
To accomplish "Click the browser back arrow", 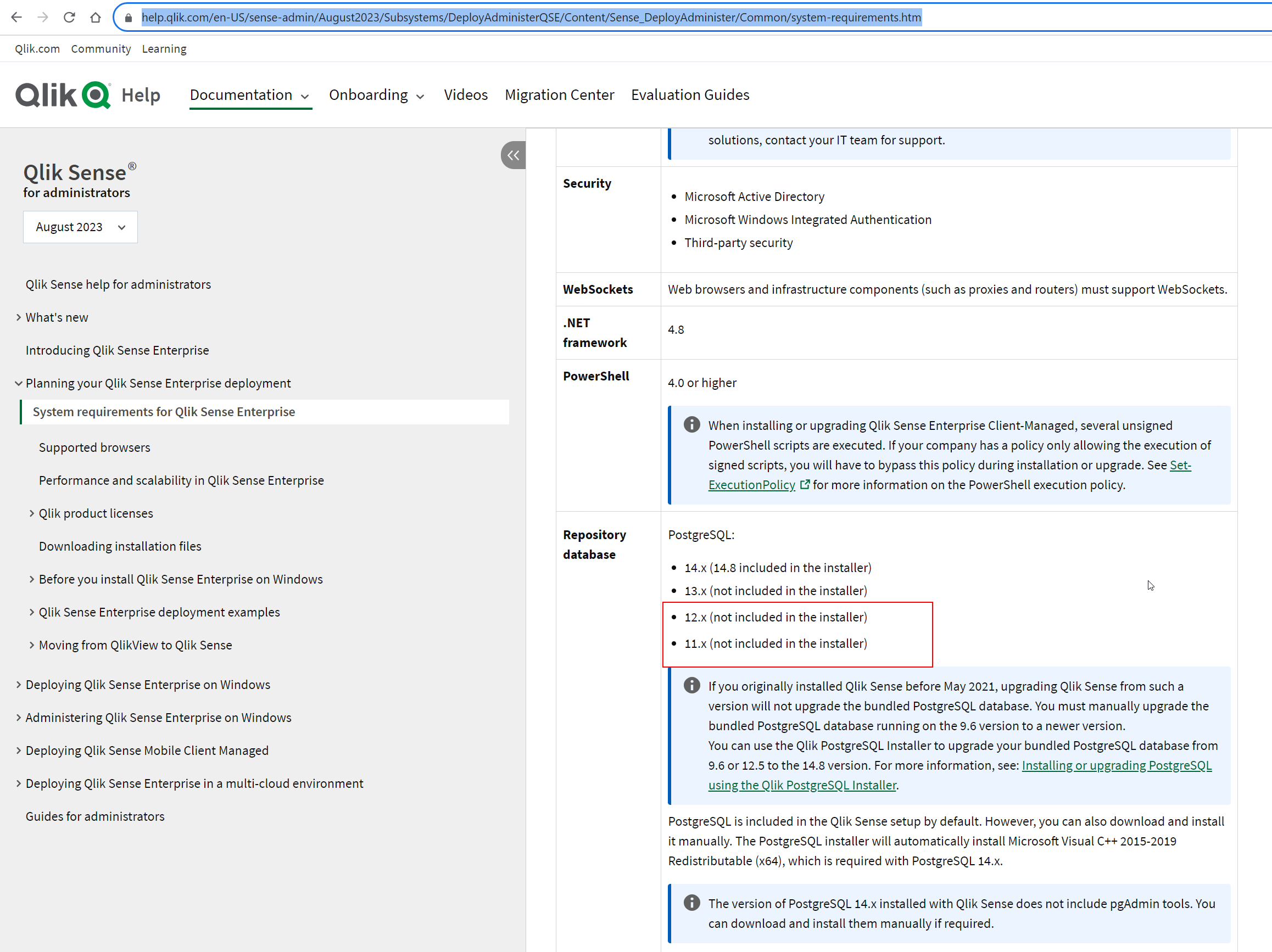I will 16,17.
